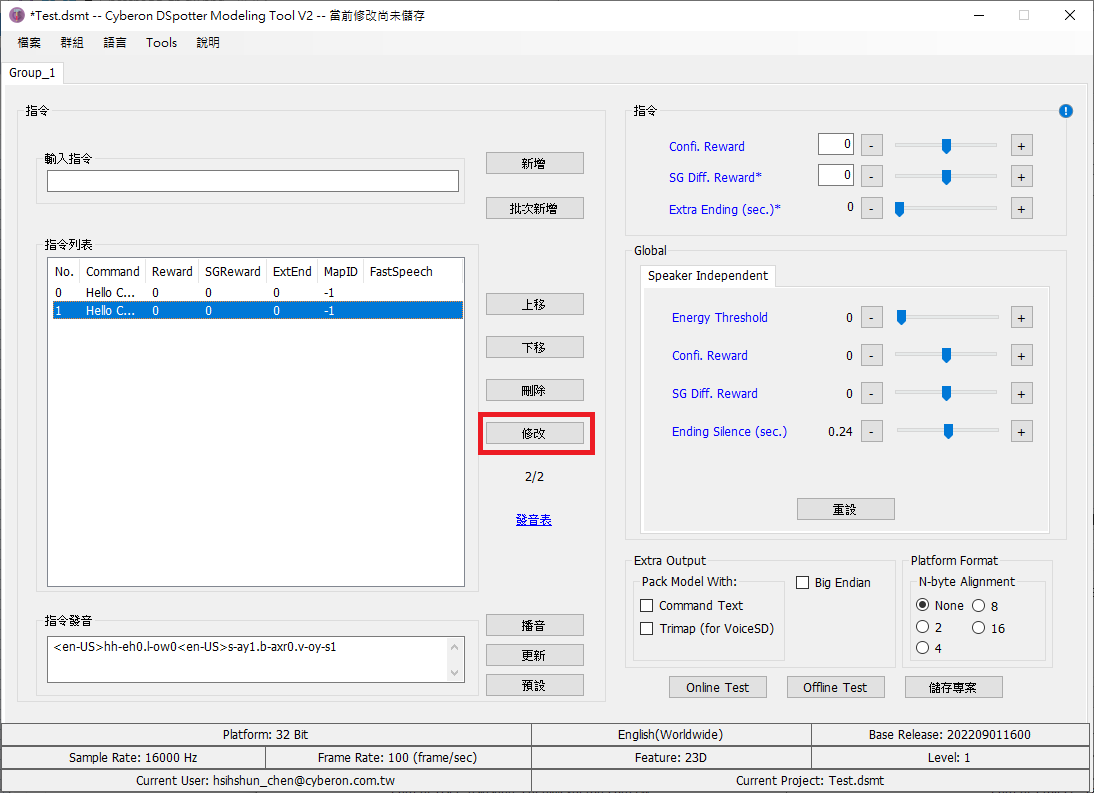Open the Tools menu
This screenshot has width=1094, height=793.
pyautogui.click(x=161, y=43)
